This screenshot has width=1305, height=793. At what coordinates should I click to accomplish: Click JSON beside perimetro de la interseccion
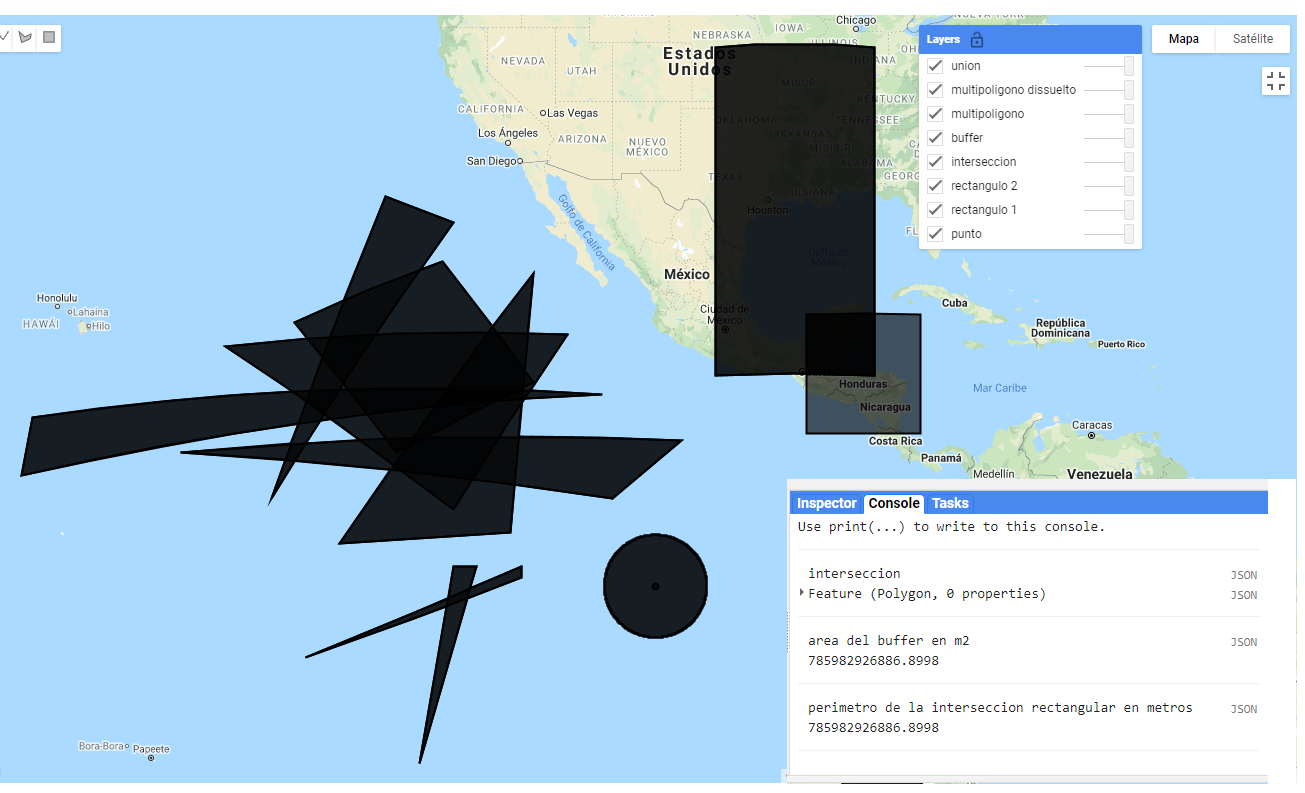1243,709
